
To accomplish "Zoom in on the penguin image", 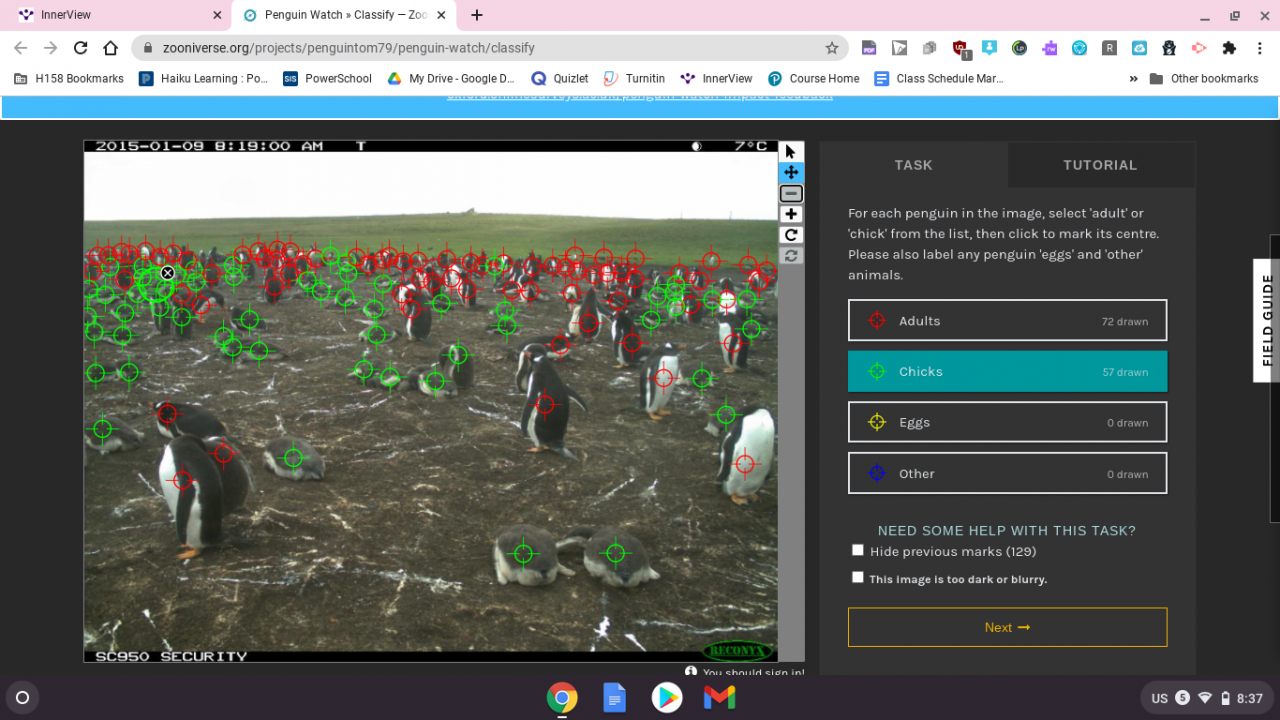I will 791,215.
